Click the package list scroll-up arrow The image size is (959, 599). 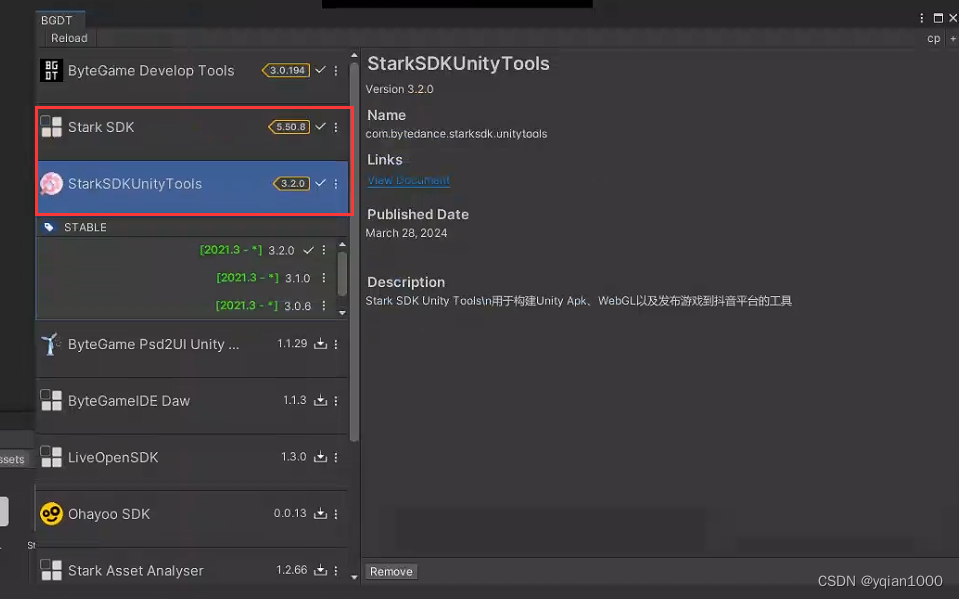(354, 55)
